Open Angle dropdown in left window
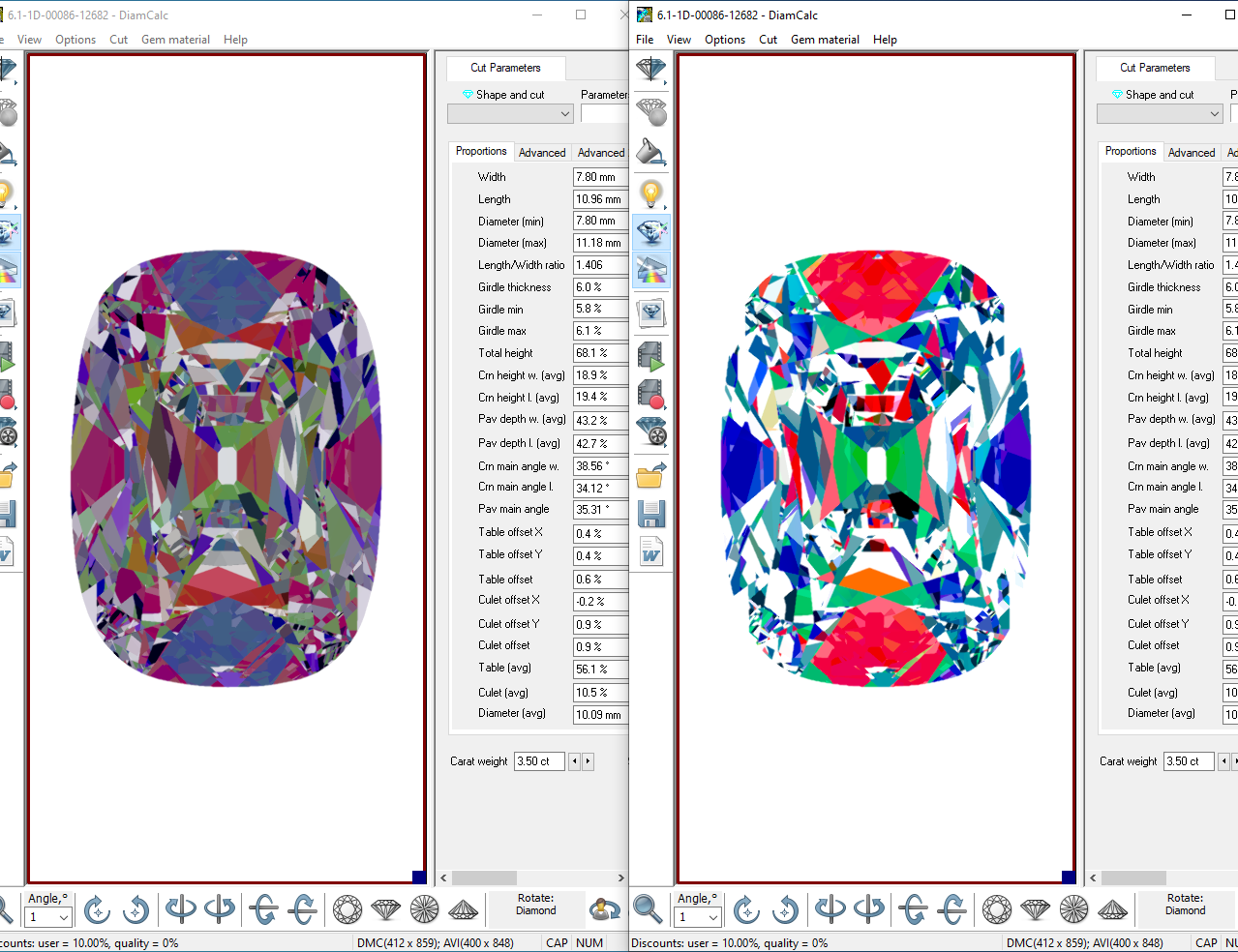This screenshot has width=1238, height=952. (x=64, y=917)
